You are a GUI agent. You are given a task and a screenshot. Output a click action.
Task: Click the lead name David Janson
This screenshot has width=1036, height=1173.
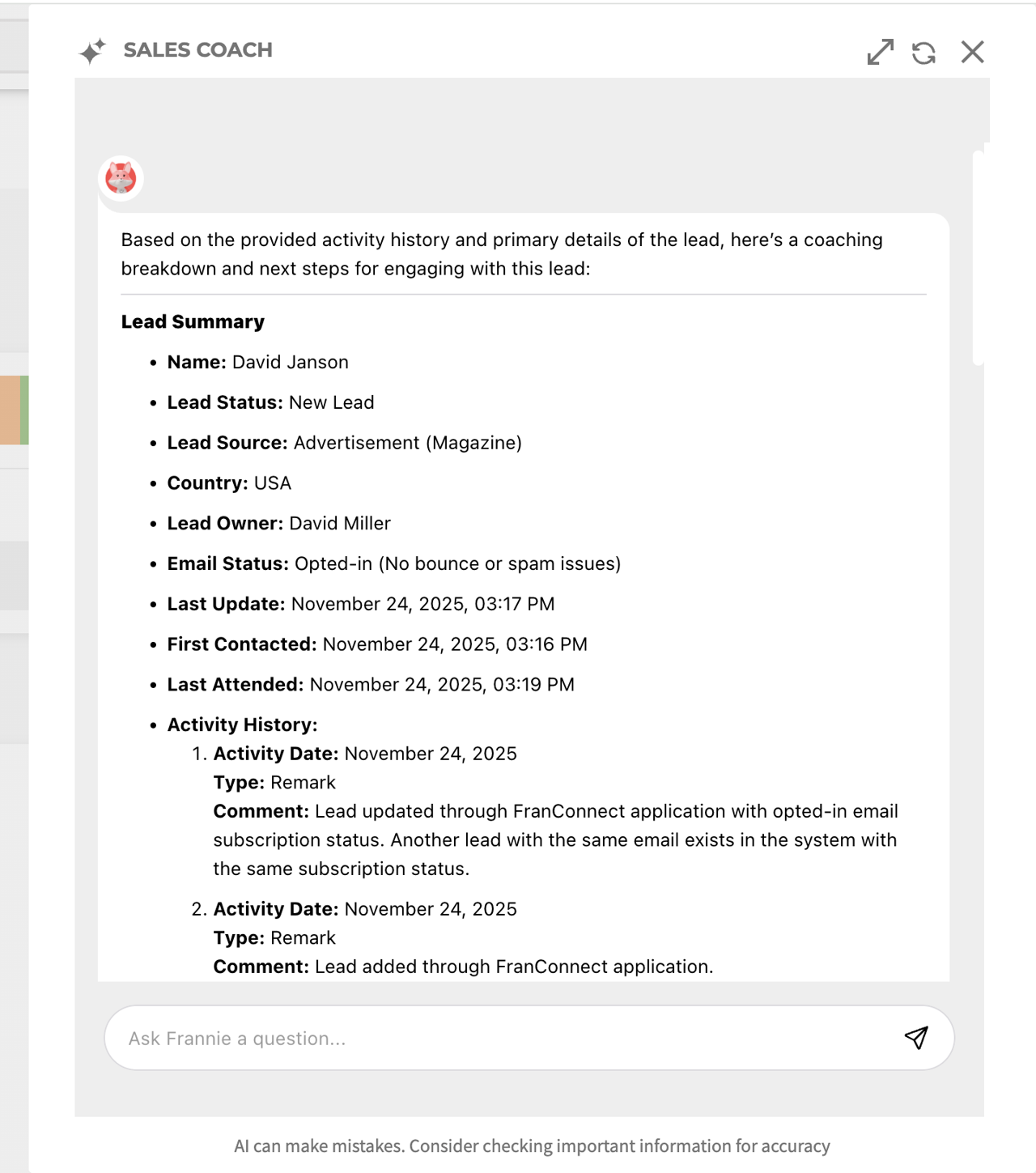click(x=289, y=362)
